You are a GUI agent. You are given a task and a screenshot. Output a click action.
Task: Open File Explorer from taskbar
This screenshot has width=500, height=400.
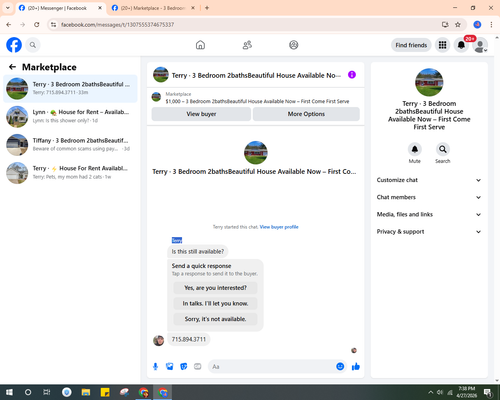tap(86, 392)
